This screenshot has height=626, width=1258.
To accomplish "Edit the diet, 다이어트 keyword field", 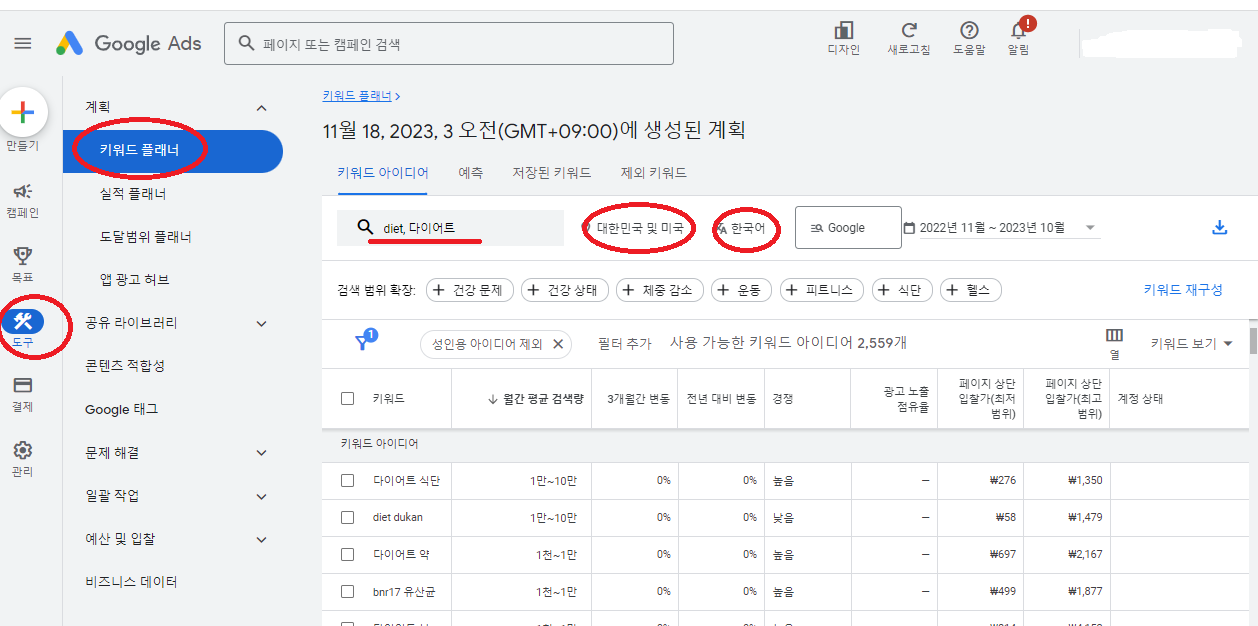I will (450, 228).
